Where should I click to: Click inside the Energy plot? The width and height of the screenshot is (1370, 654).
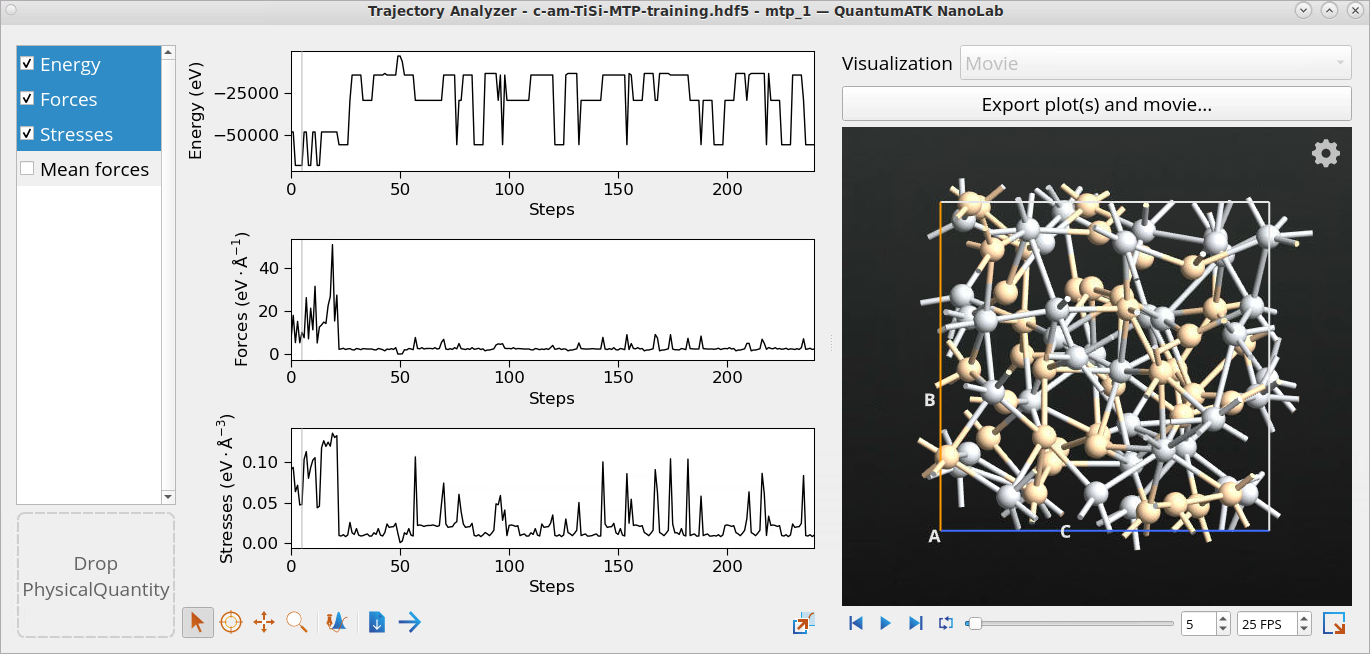pos(552,111)
